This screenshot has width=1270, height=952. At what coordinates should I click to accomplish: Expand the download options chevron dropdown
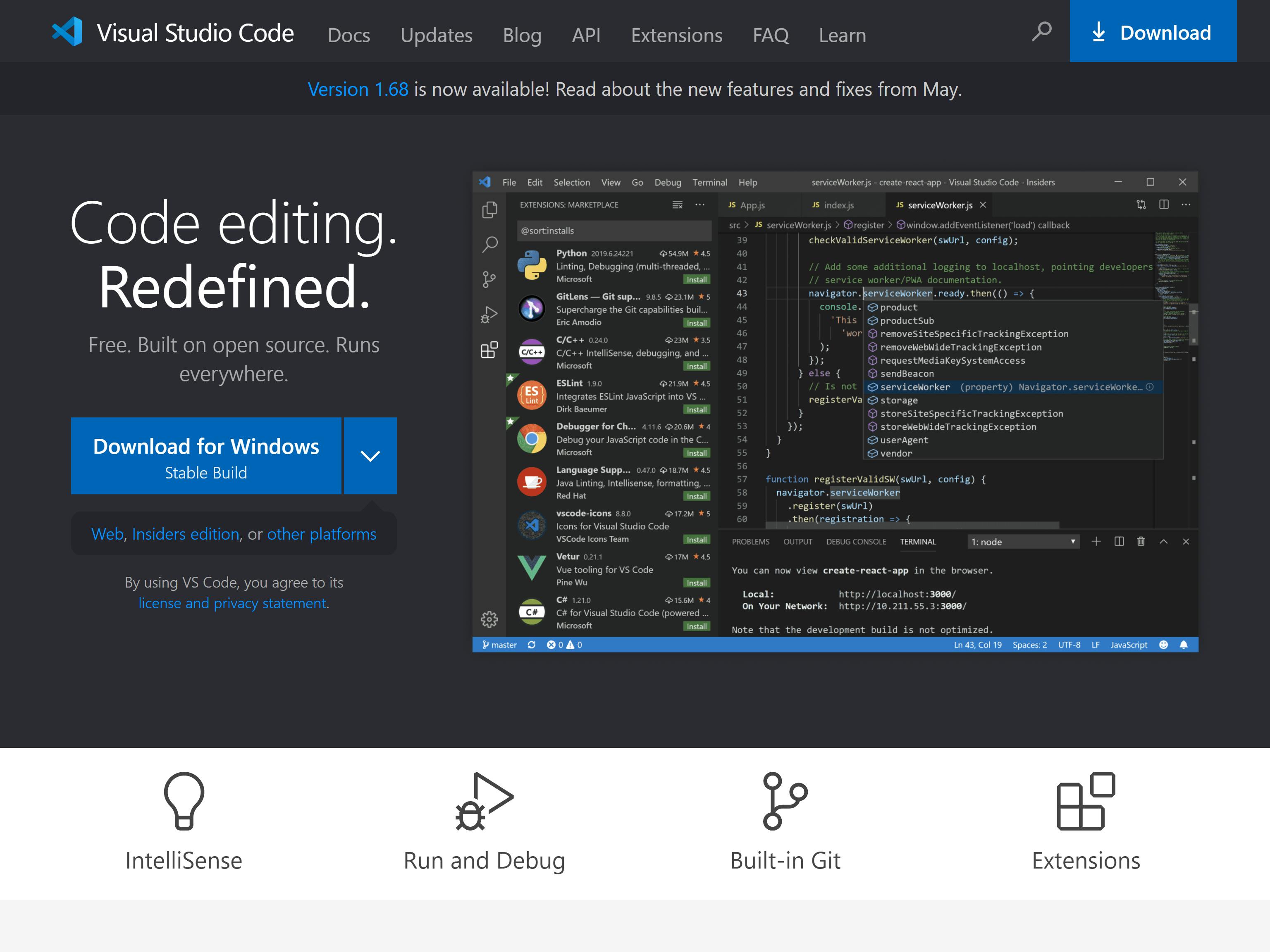pos(370,456)
